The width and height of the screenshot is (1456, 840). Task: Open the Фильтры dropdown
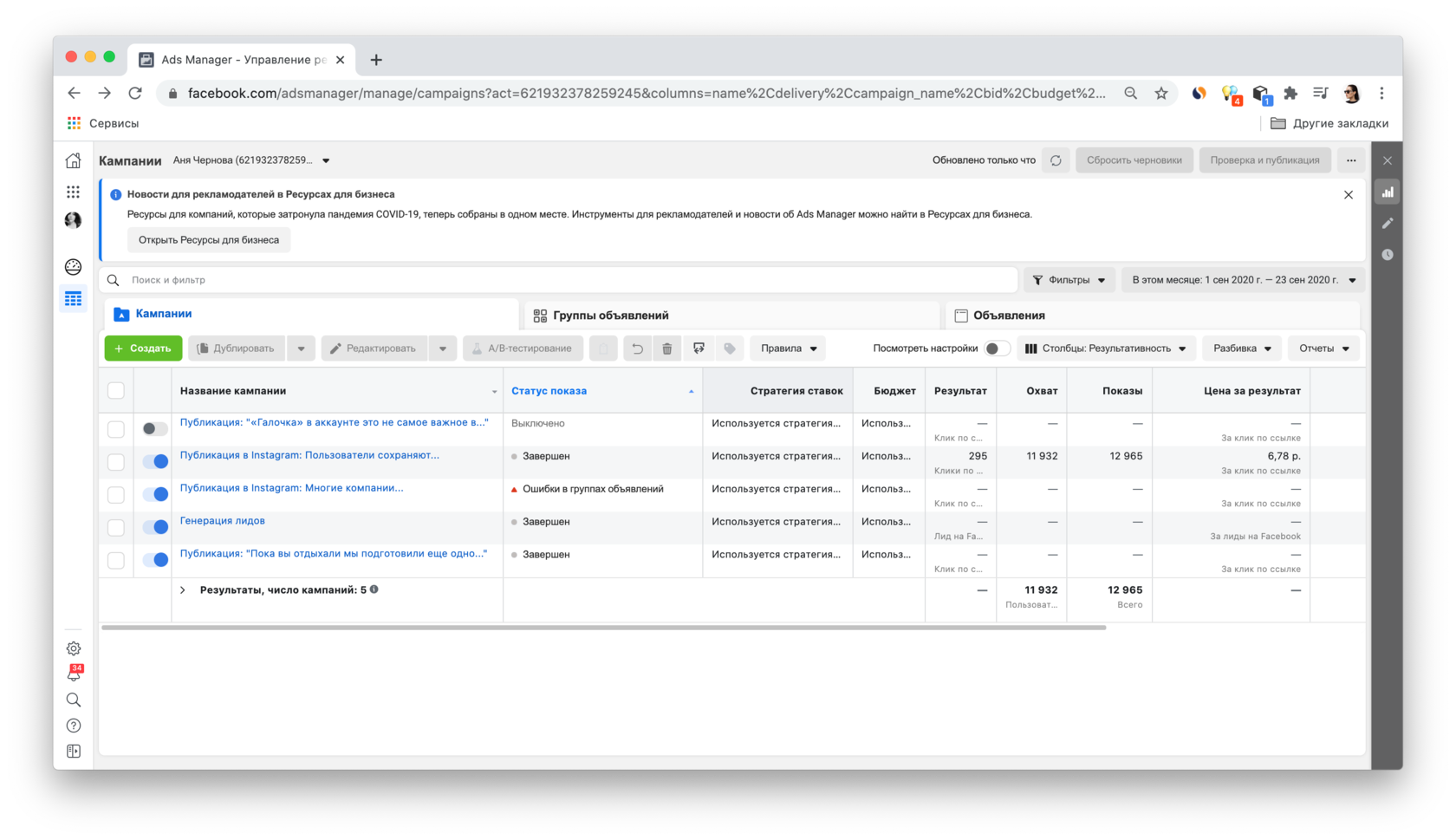coord(1069,280)
